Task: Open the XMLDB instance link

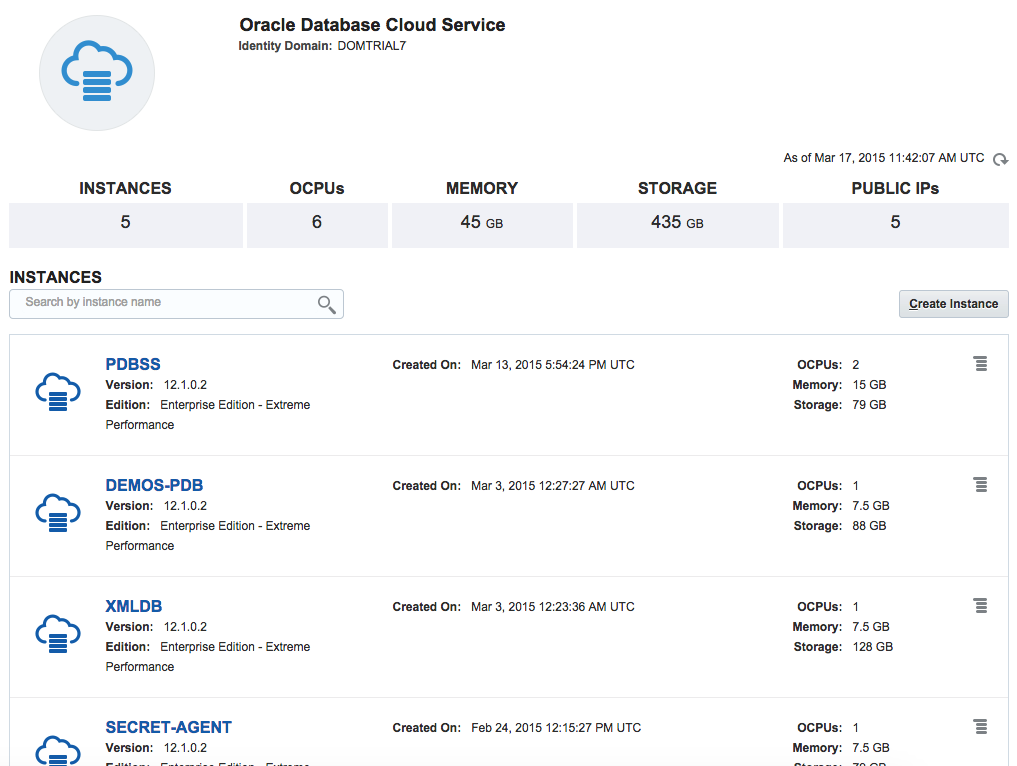Action: pyautogui.click(x=133, y=607)
